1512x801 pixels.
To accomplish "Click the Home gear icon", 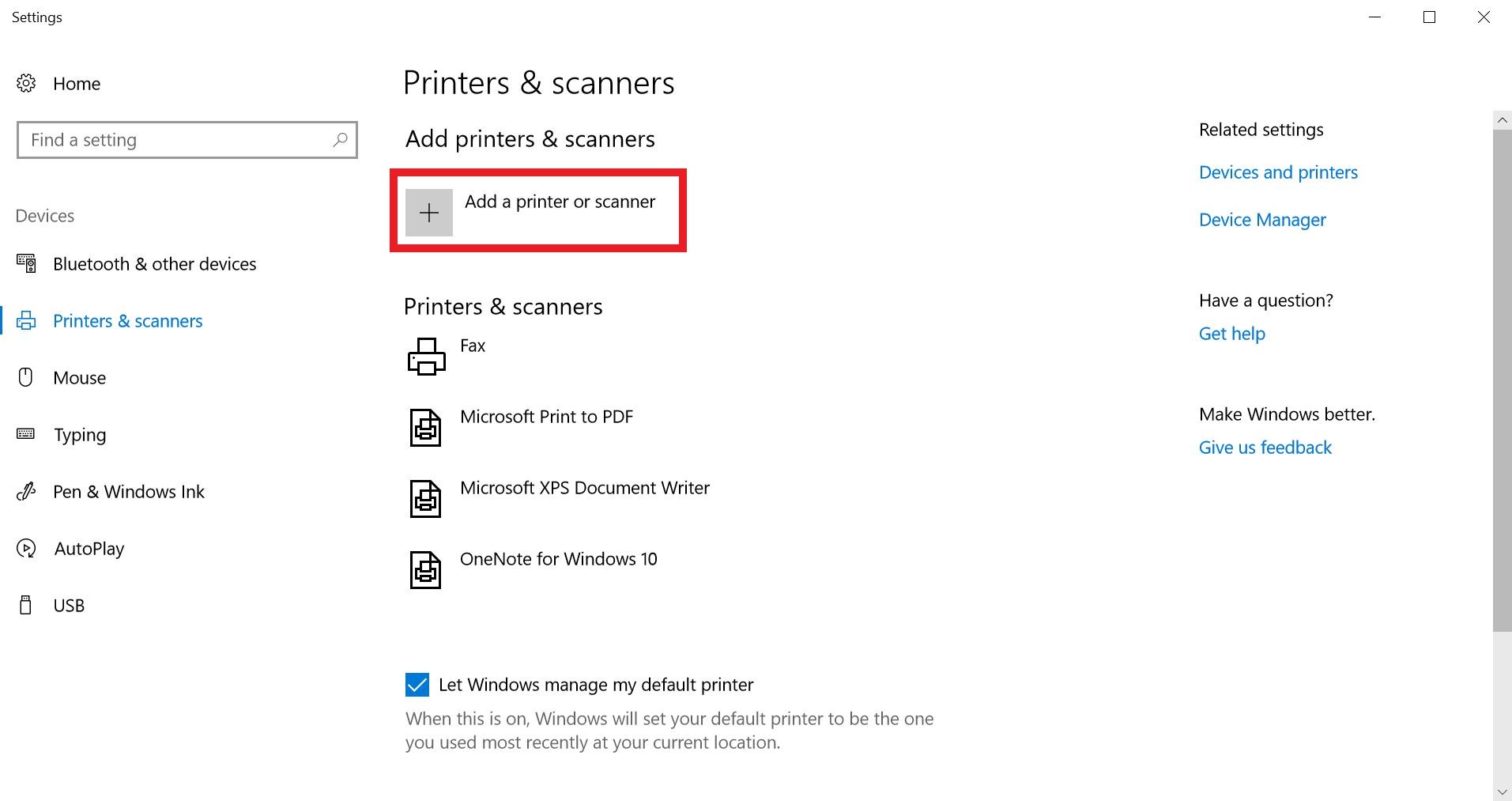I will [x=26, y=83].
